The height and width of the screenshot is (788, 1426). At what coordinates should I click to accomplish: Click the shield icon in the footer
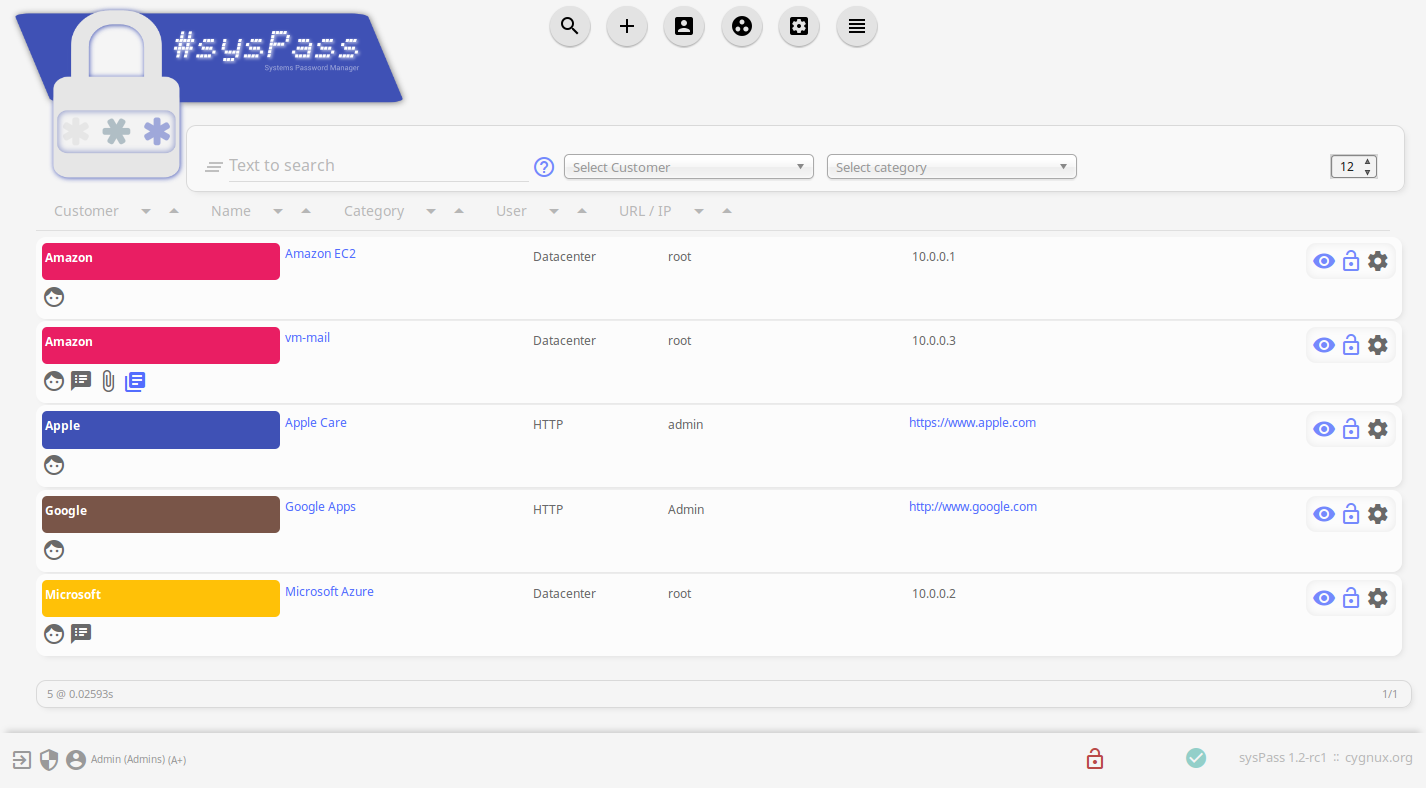tap(49, 760)
